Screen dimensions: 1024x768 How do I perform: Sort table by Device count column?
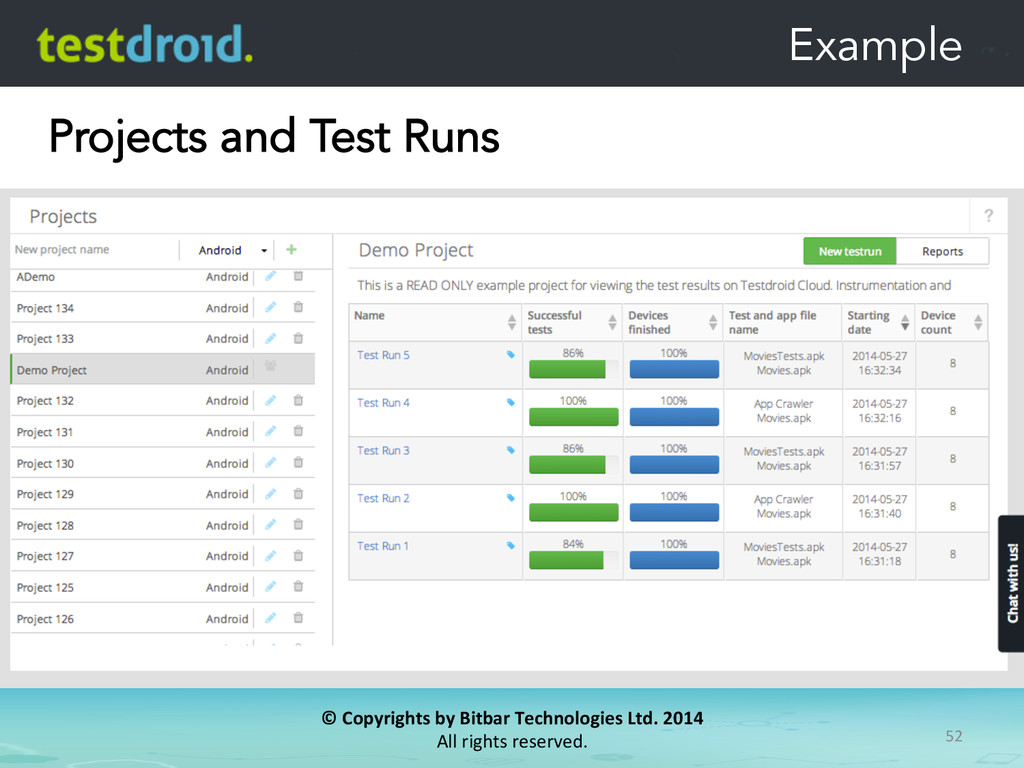pos(977,322)
